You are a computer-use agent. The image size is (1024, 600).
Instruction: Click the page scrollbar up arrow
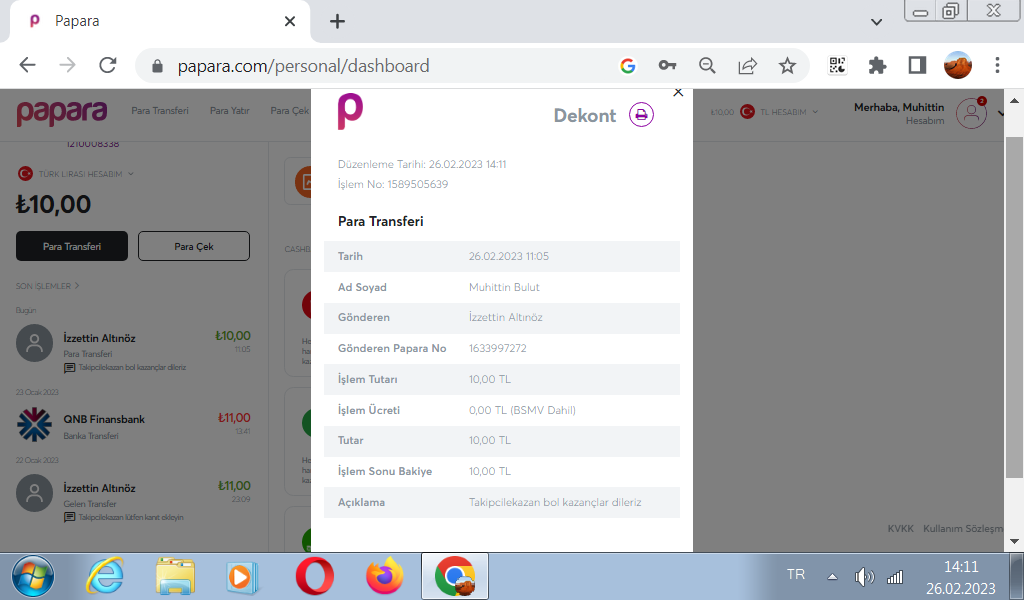(1014, 101)
